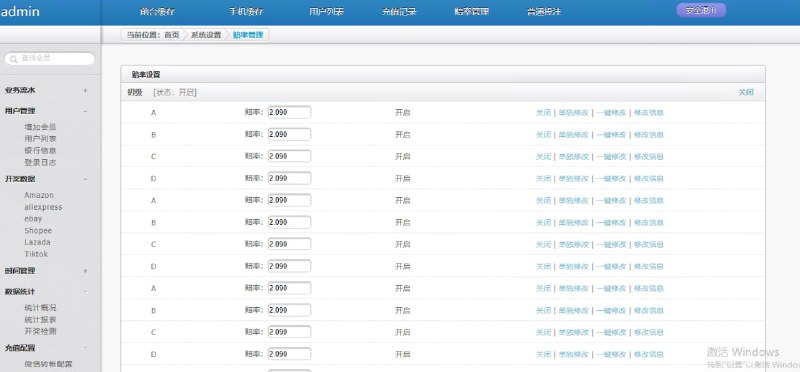The width and height of the screenshot is (800, 372).
Task: Click 单独修改 in the second D row
Action: pos(573,266)
